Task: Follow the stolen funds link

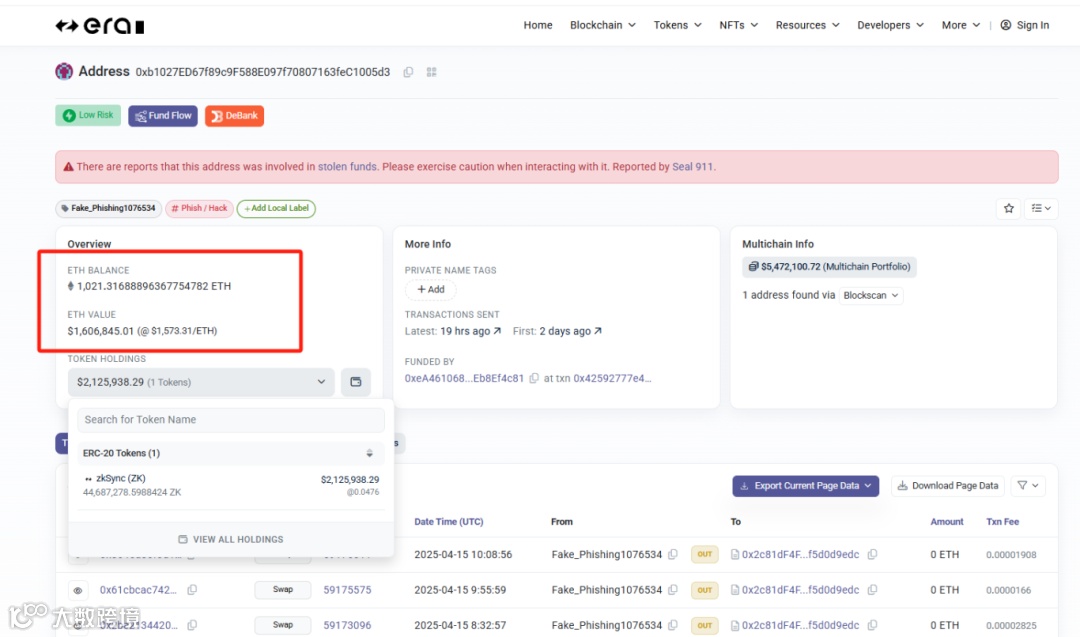Action: coord(347,167)
